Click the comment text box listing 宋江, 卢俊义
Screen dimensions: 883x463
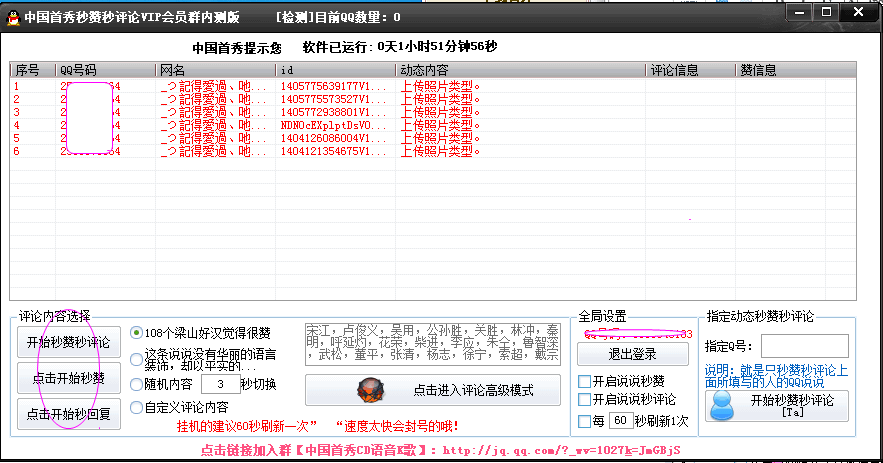pyautogui.click(x=432, y=343)
